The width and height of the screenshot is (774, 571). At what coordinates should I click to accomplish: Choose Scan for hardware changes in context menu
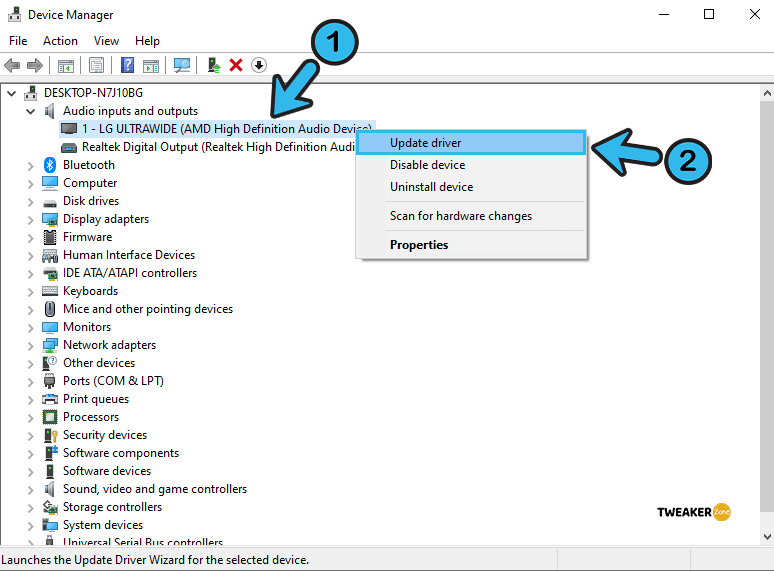pos(471,216)
